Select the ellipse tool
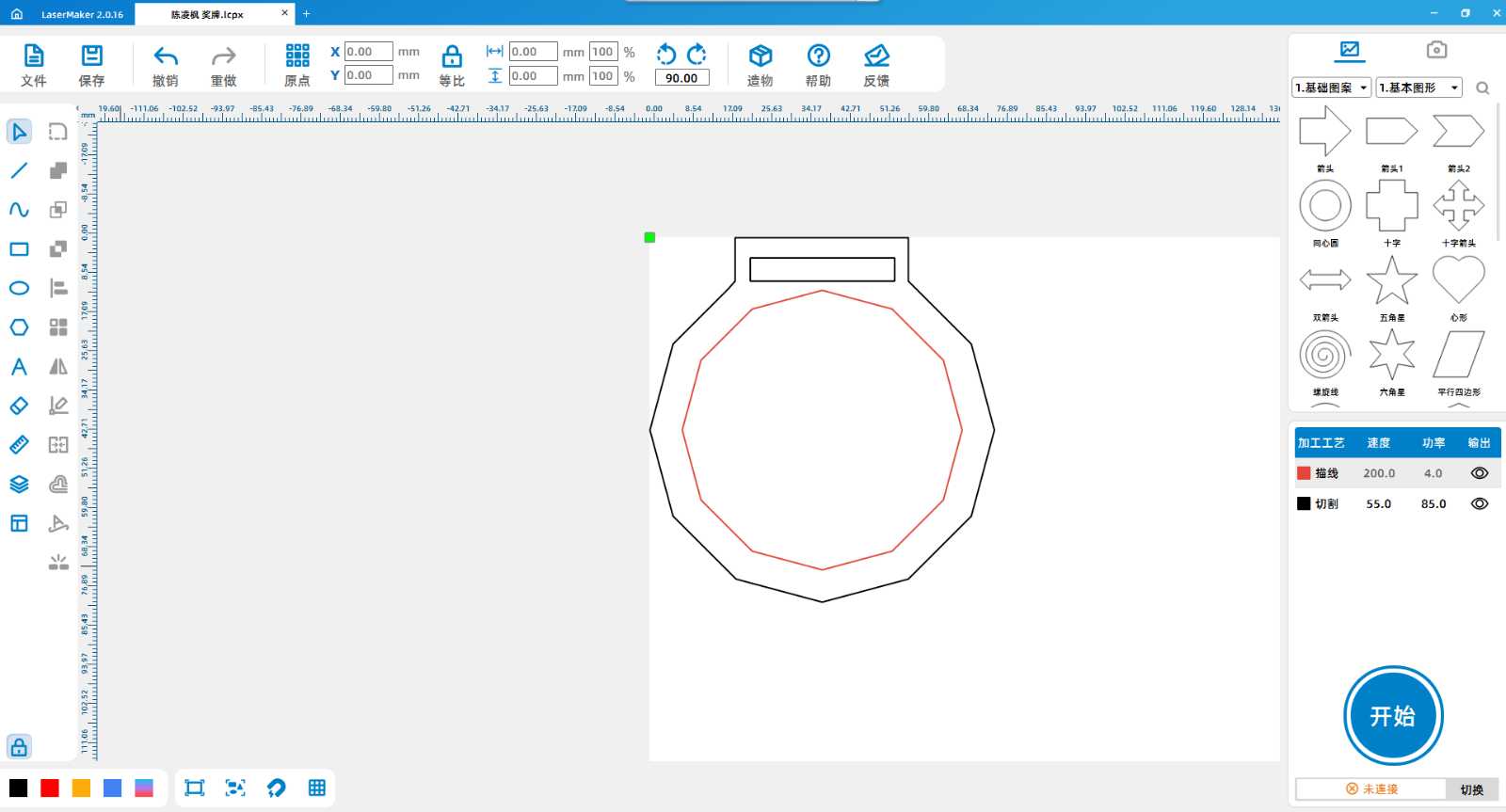The image size is (1506, 812). click(19, 288)
